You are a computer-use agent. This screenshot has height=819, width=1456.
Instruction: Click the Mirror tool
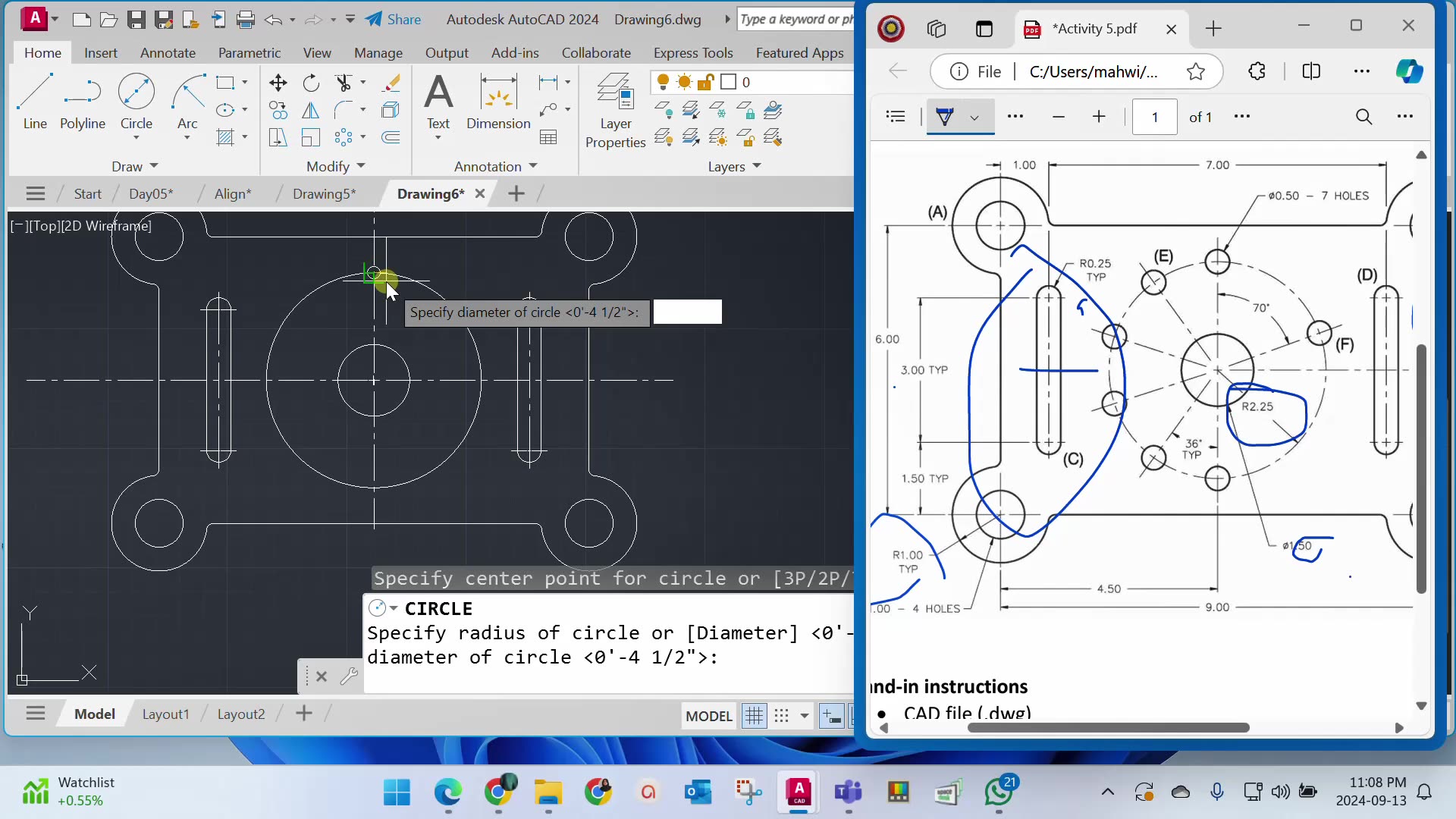[311, 110]
